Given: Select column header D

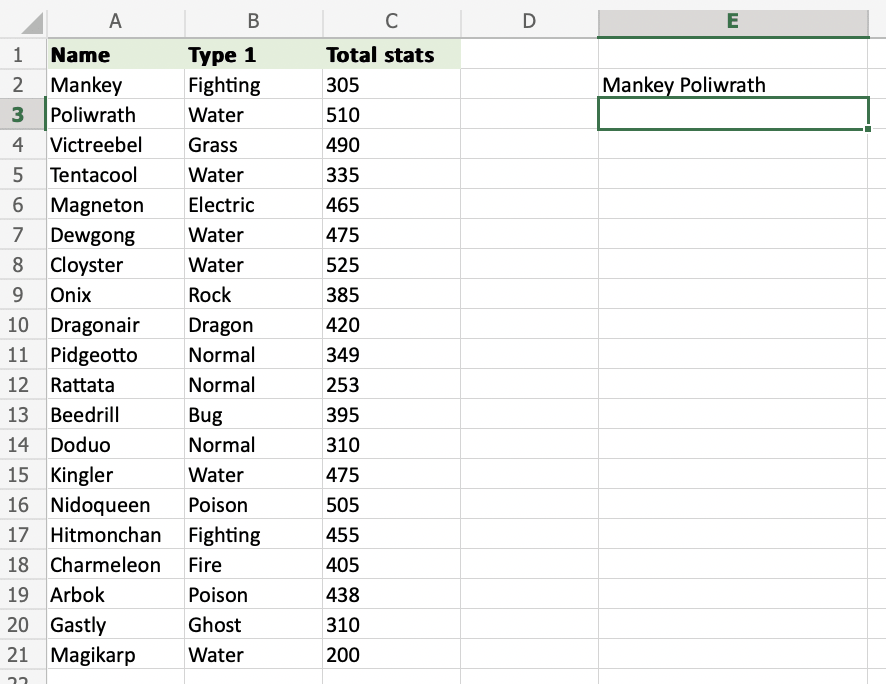Looking at the screenshot, I should click(528, 20).
